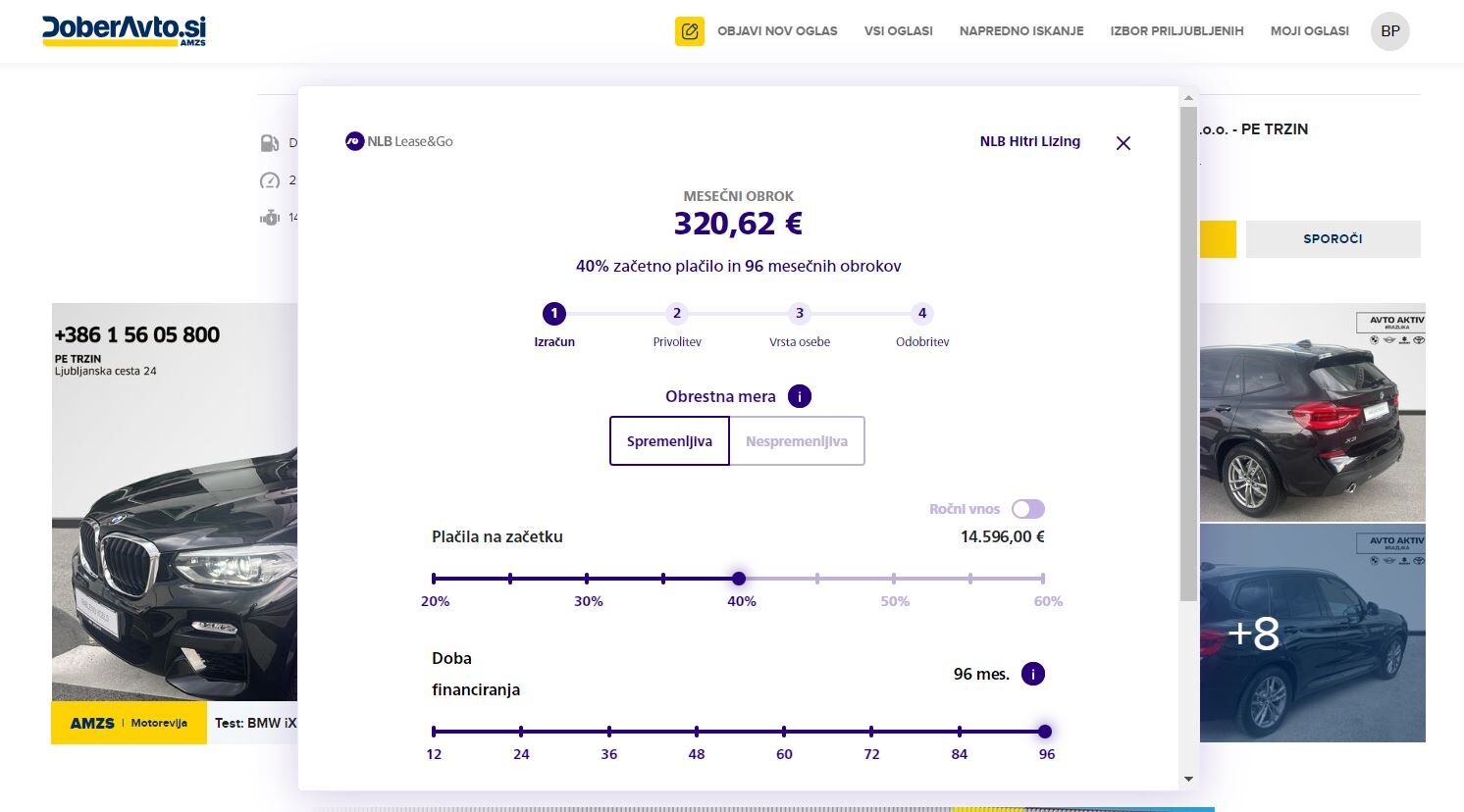Close the NLB leasing calculator dialog

[1124, 143]
